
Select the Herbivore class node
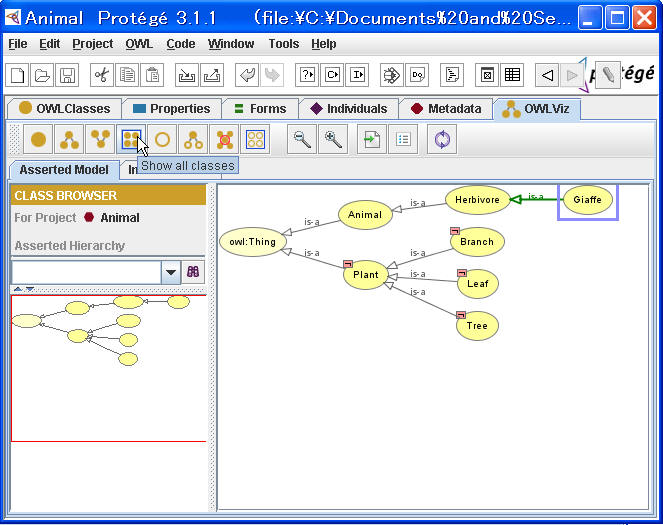pos(477,200)
